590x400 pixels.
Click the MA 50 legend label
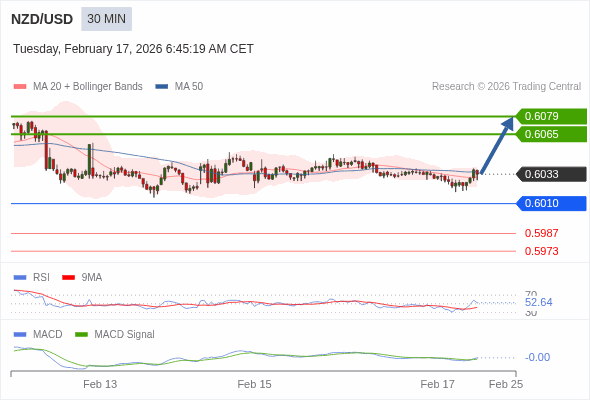pos(189,87)
